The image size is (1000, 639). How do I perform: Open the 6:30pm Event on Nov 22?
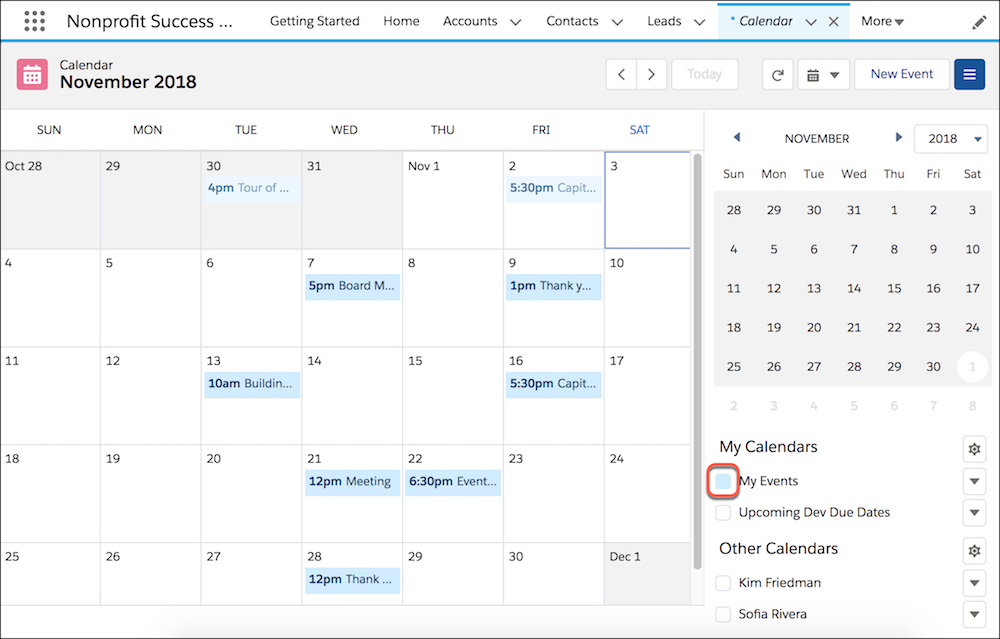pyautogui.click(x=453, y=481)
